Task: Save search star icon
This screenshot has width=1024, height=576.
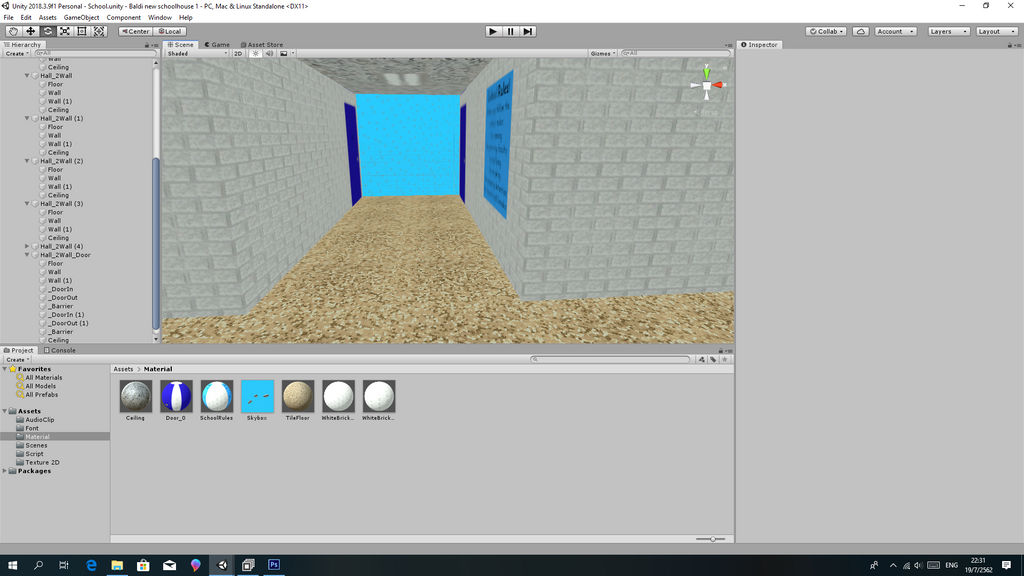Action: pos(725,360)
